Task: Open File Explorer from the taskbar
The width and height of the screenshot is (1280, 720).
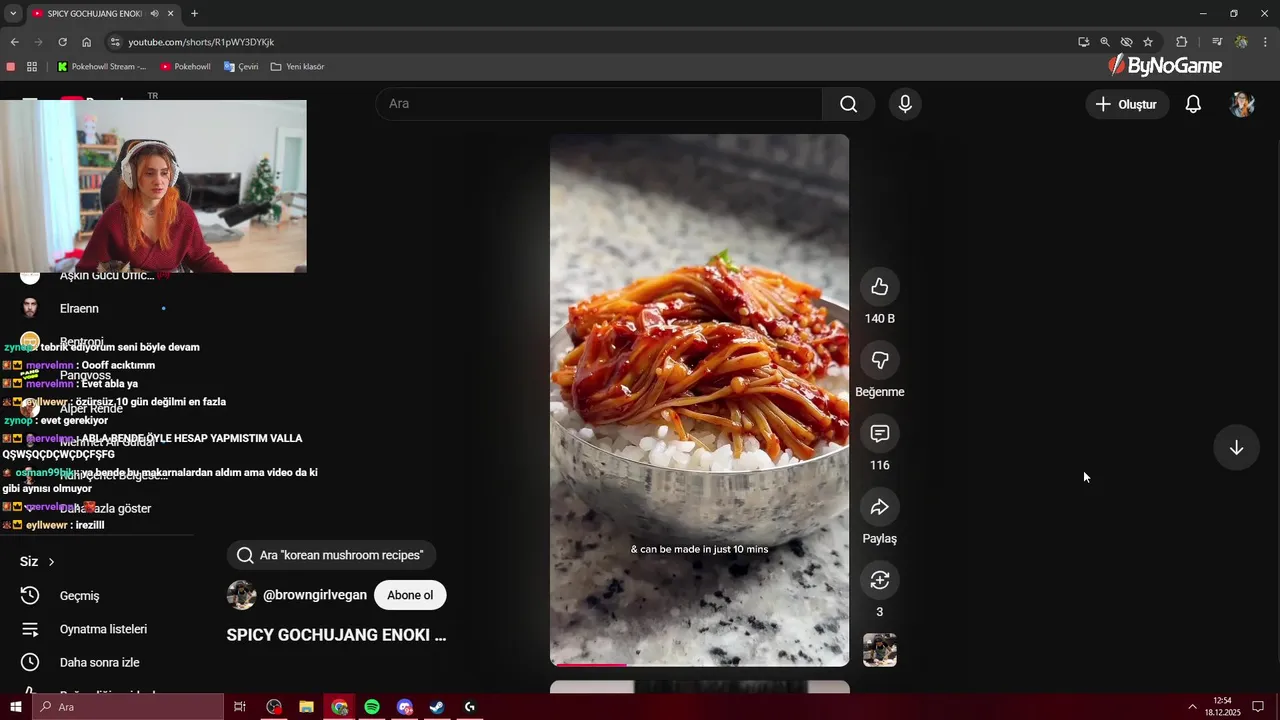Action: pos(306,707)
